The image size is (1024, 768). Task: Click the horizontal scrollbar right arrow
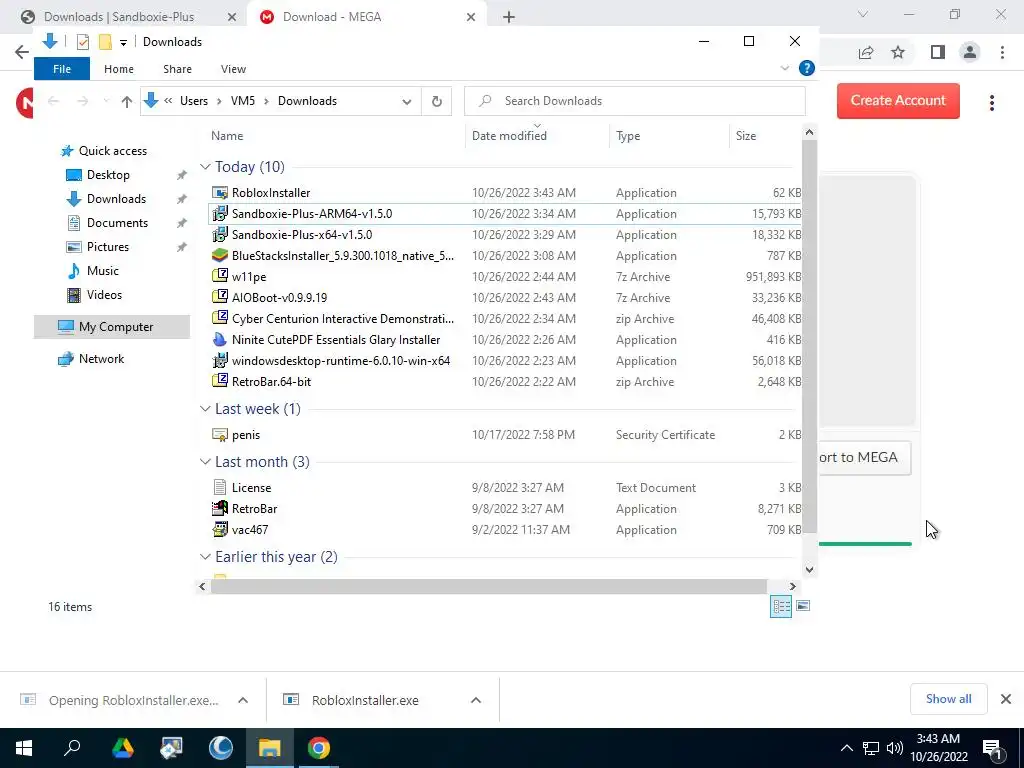(792, 586)
